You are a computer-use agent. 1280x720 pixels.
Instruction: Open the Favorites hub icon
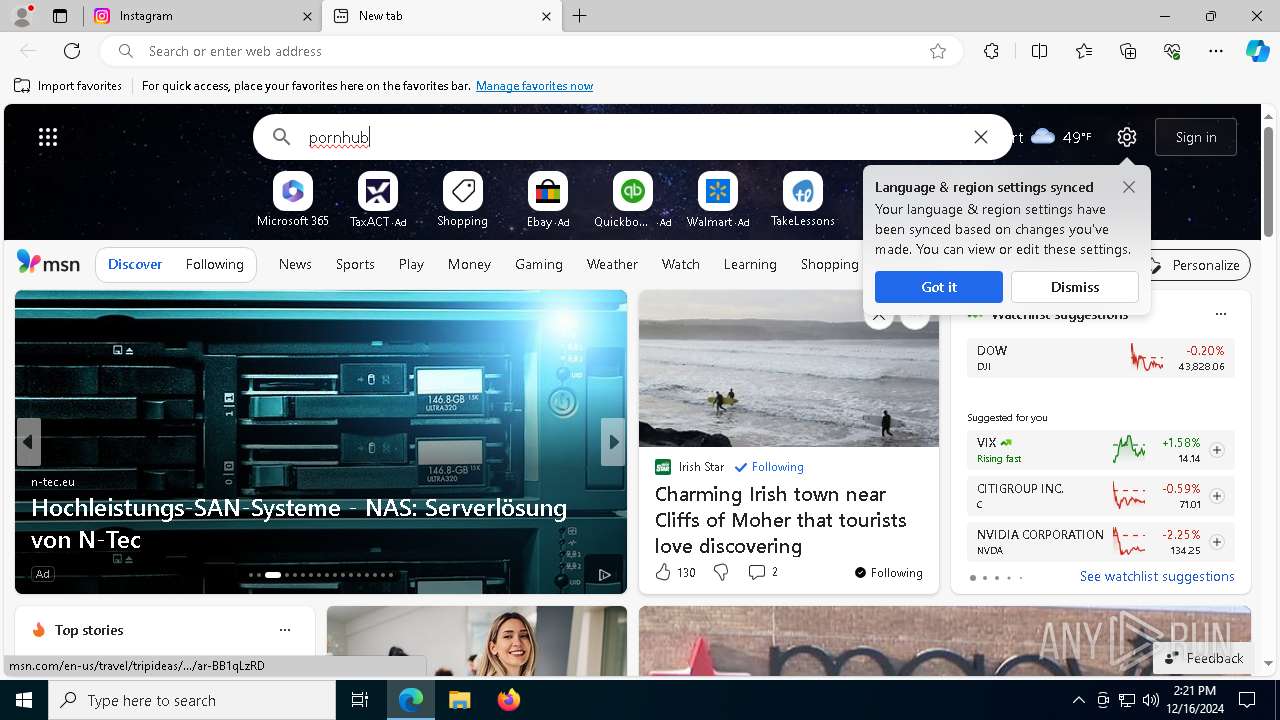click(1084, 51)
